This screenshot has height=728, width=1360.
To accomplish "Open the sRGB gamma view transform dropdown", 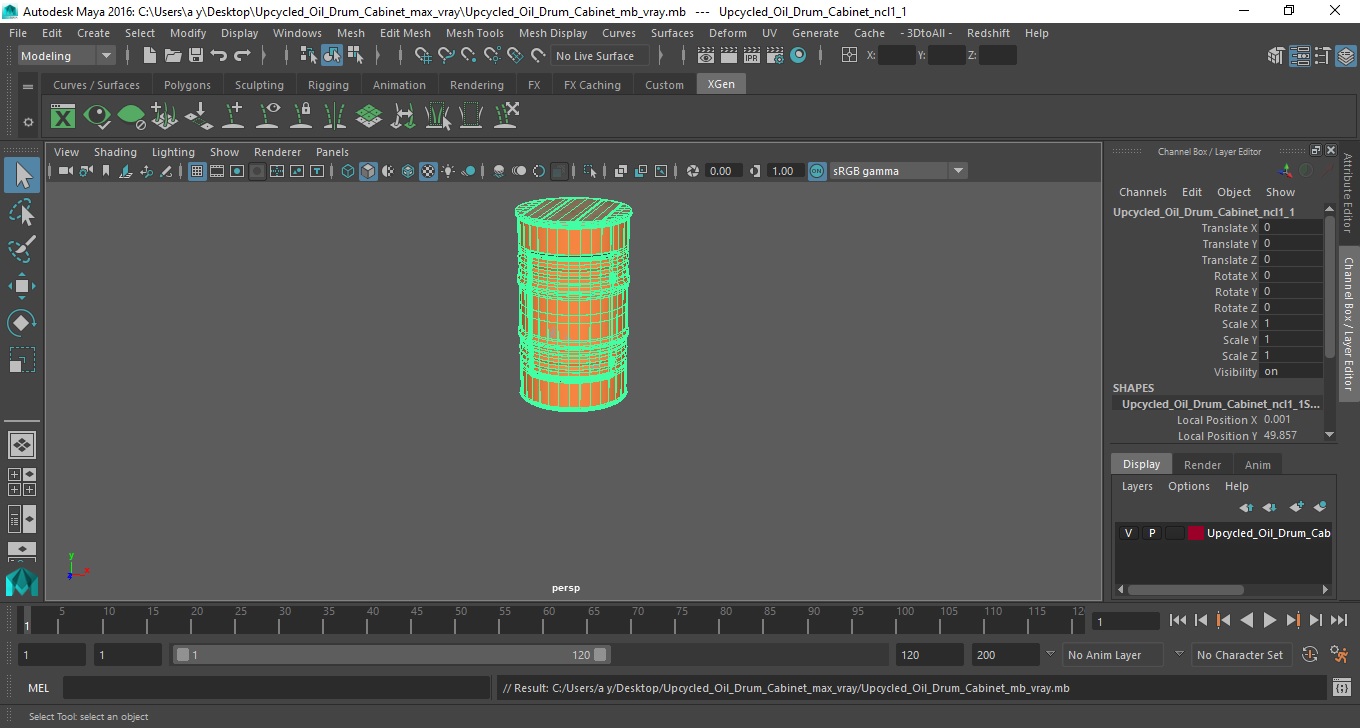I will pos(898,171).
